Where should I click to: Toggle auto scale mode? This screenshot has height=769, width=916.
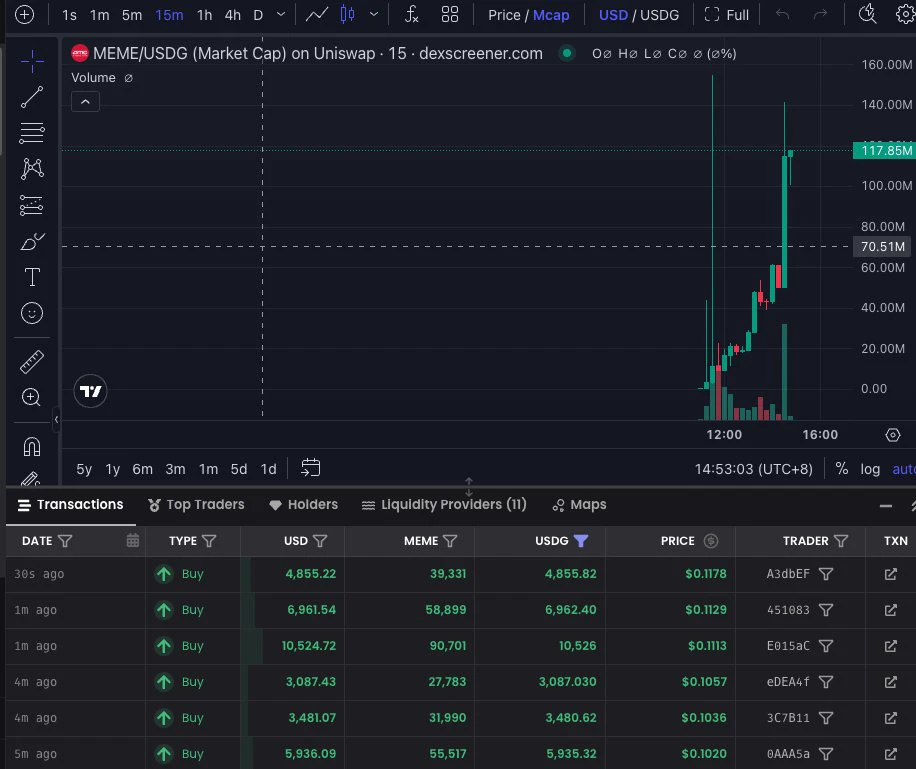[x=904, y=469]
